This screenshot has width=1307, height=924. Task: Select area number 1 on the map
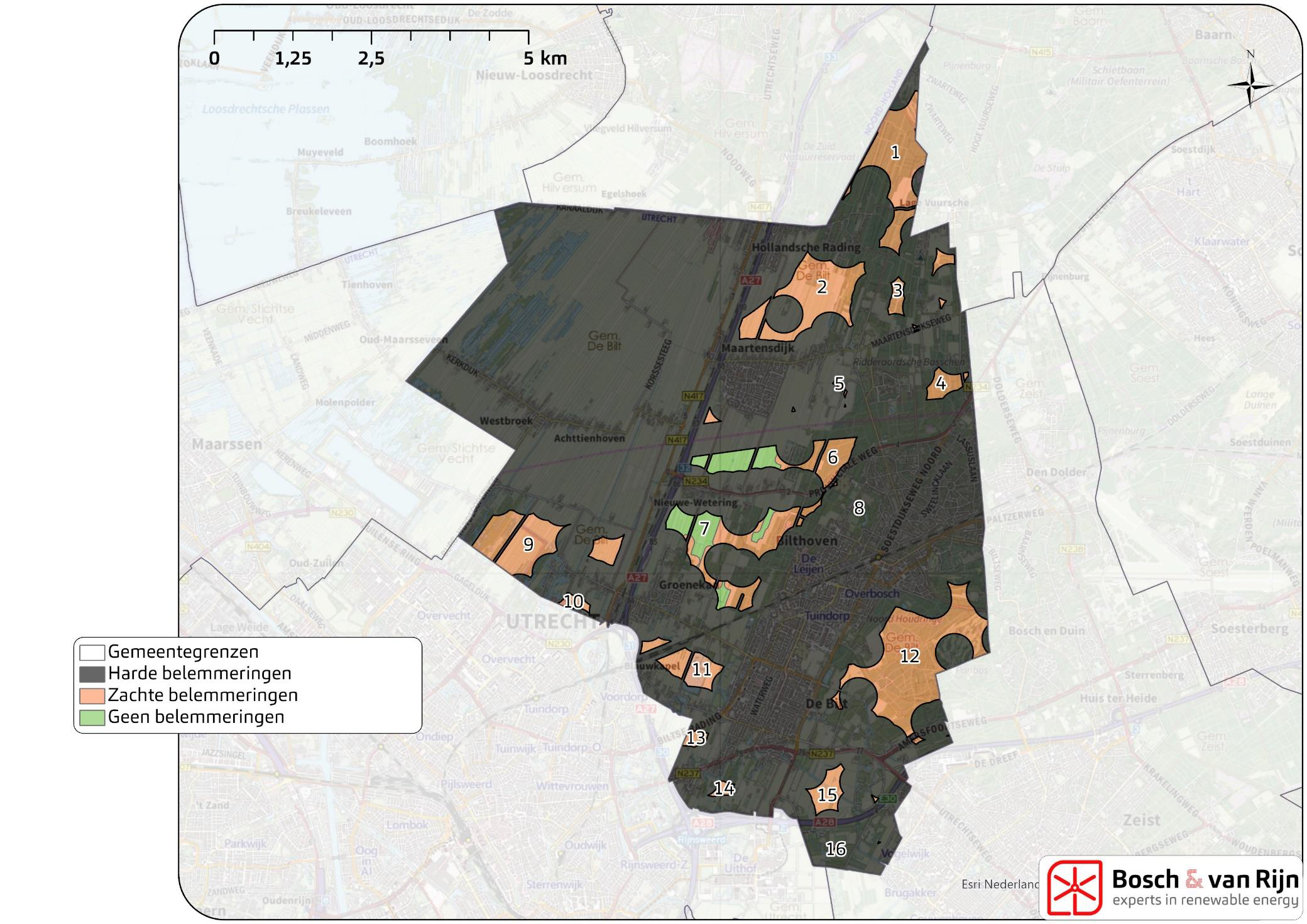[895, 152]
